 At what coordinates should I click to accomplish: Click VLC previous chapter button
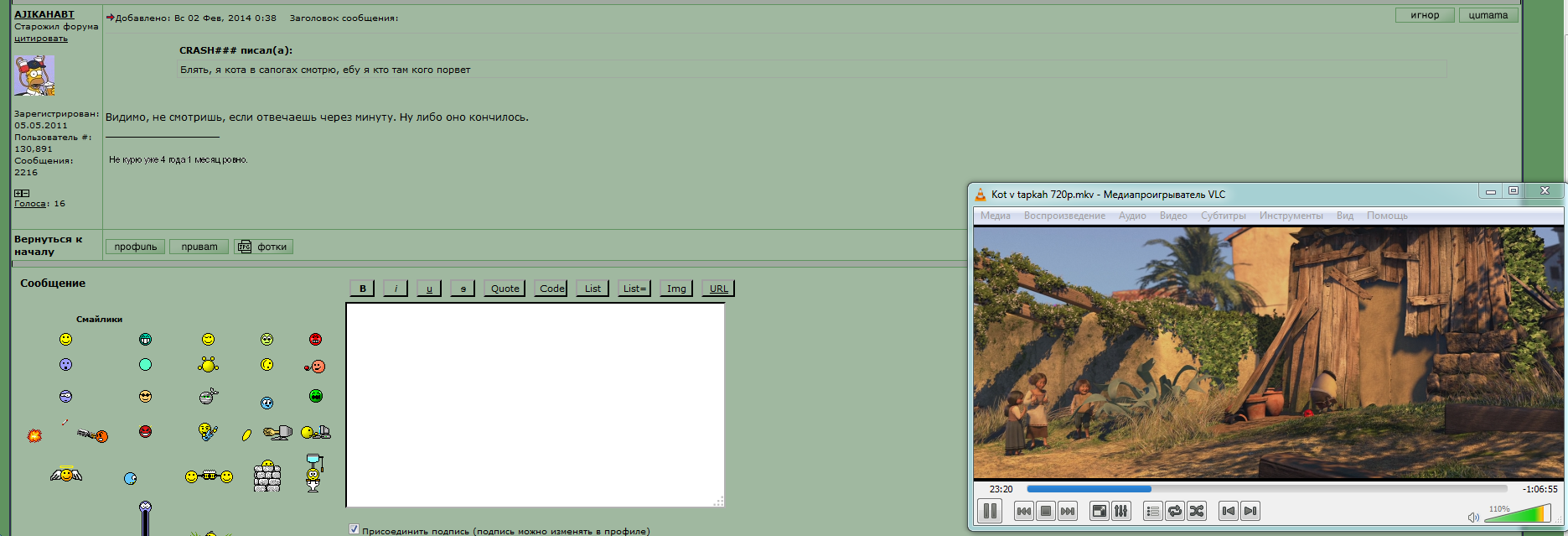[1229, 511]
